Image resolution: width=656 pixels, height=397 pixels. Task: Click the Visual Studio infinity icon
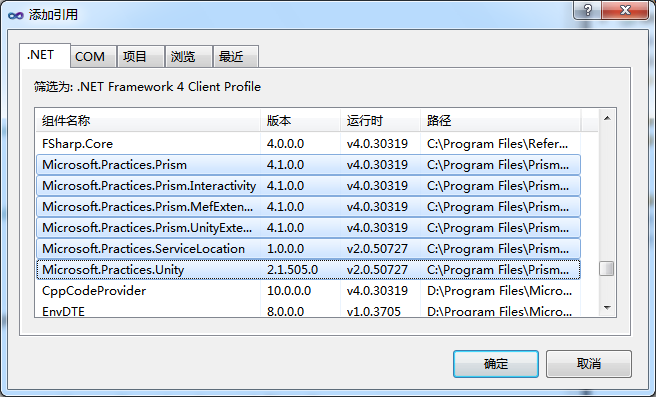coord(15,15)
